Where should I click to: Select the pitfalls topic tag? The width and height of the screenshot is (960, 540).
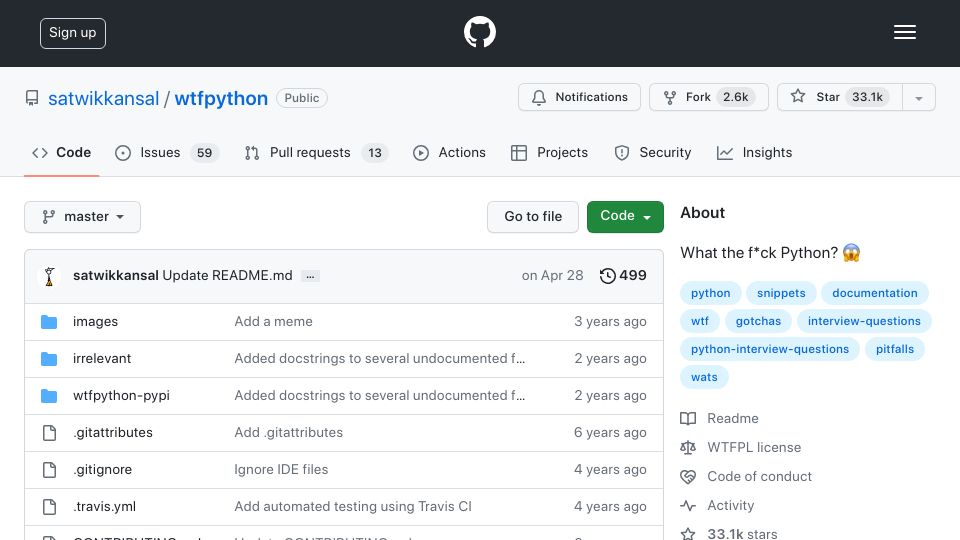pyautogui.click(x=894, y=350)
